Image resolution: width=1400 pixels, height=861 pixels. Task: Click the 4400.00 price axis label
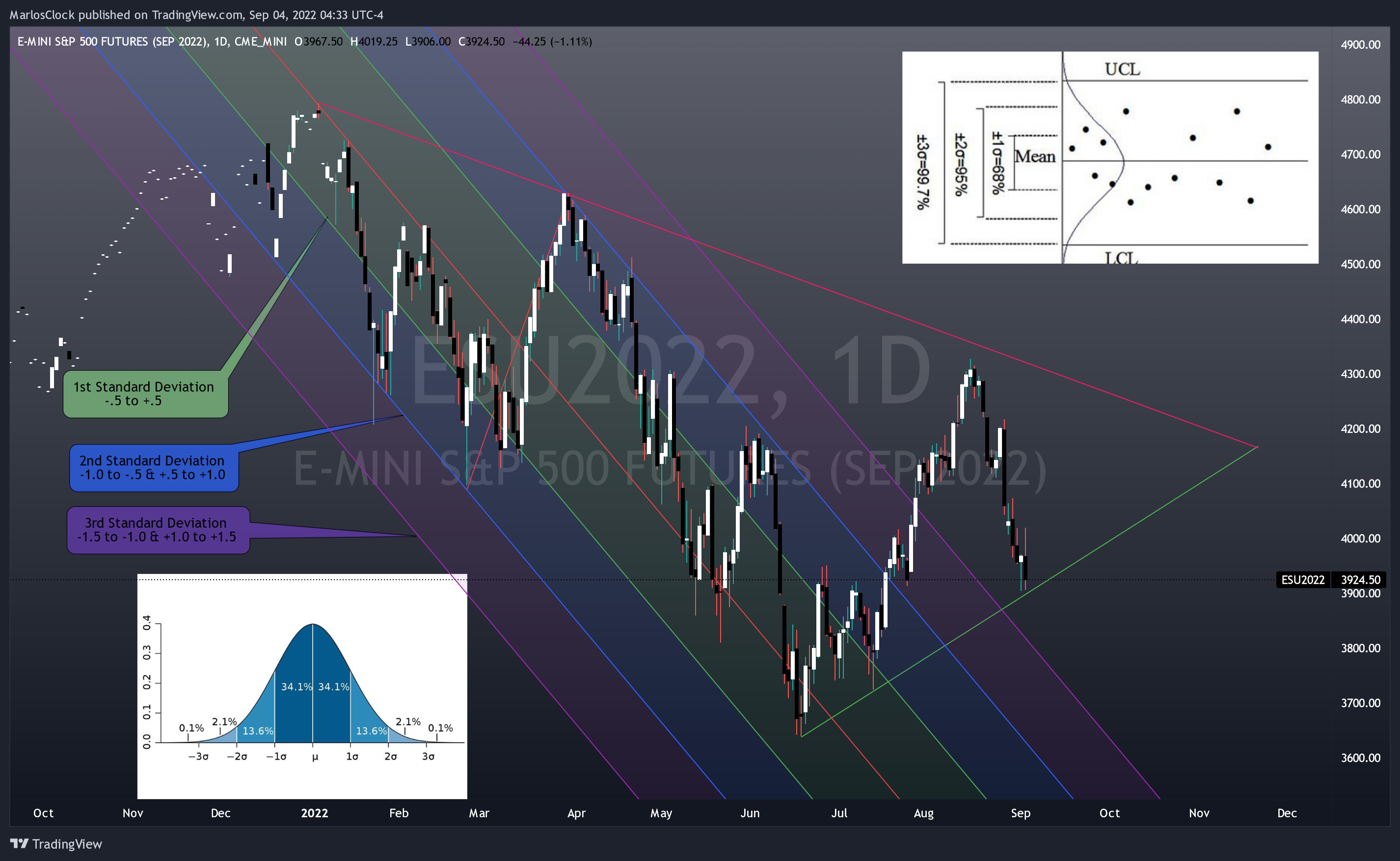pyautogui.click(x=1360, y=319)
